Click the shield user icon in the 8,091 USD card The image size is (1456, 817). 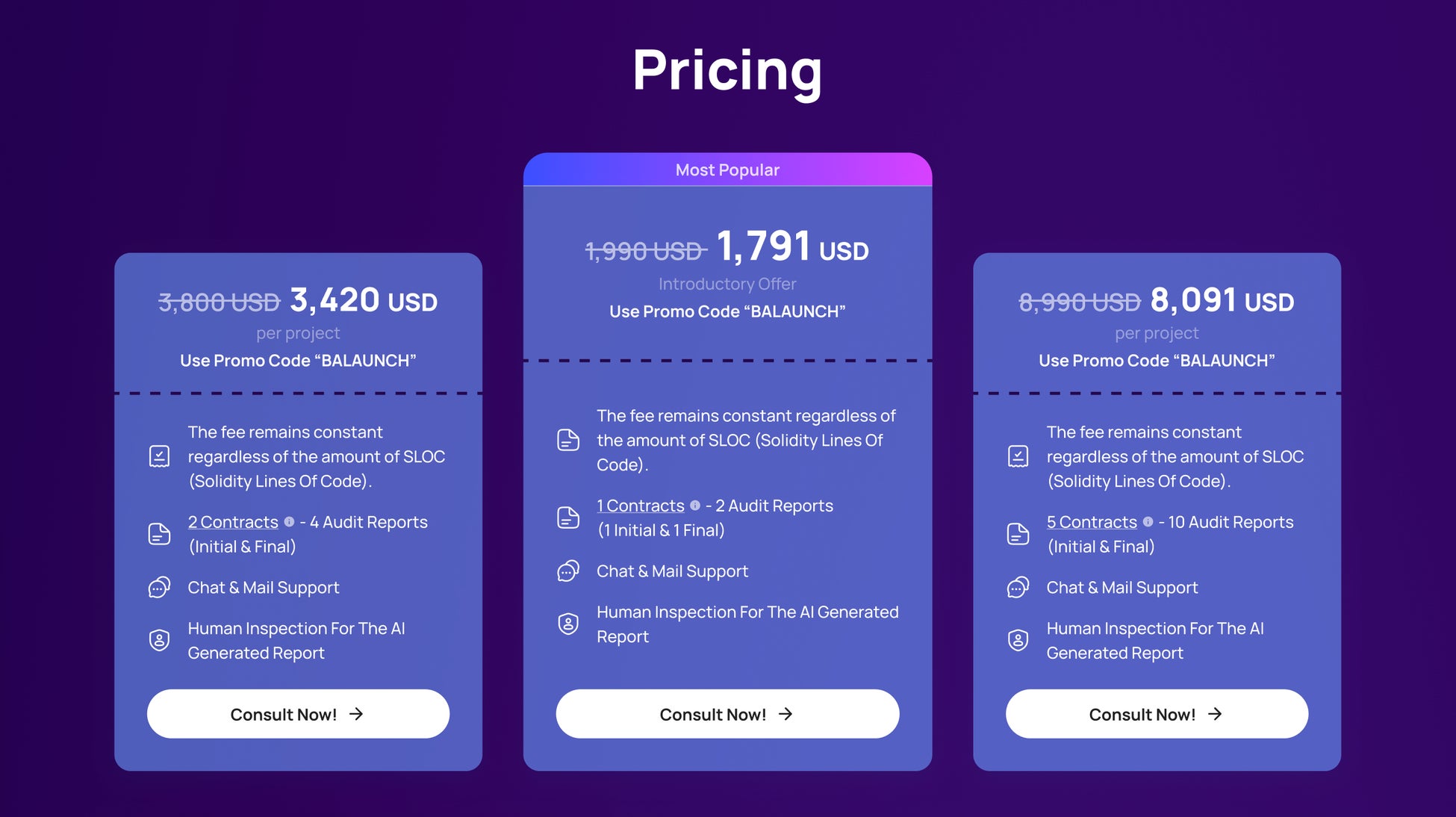[x=1018, y=640]
